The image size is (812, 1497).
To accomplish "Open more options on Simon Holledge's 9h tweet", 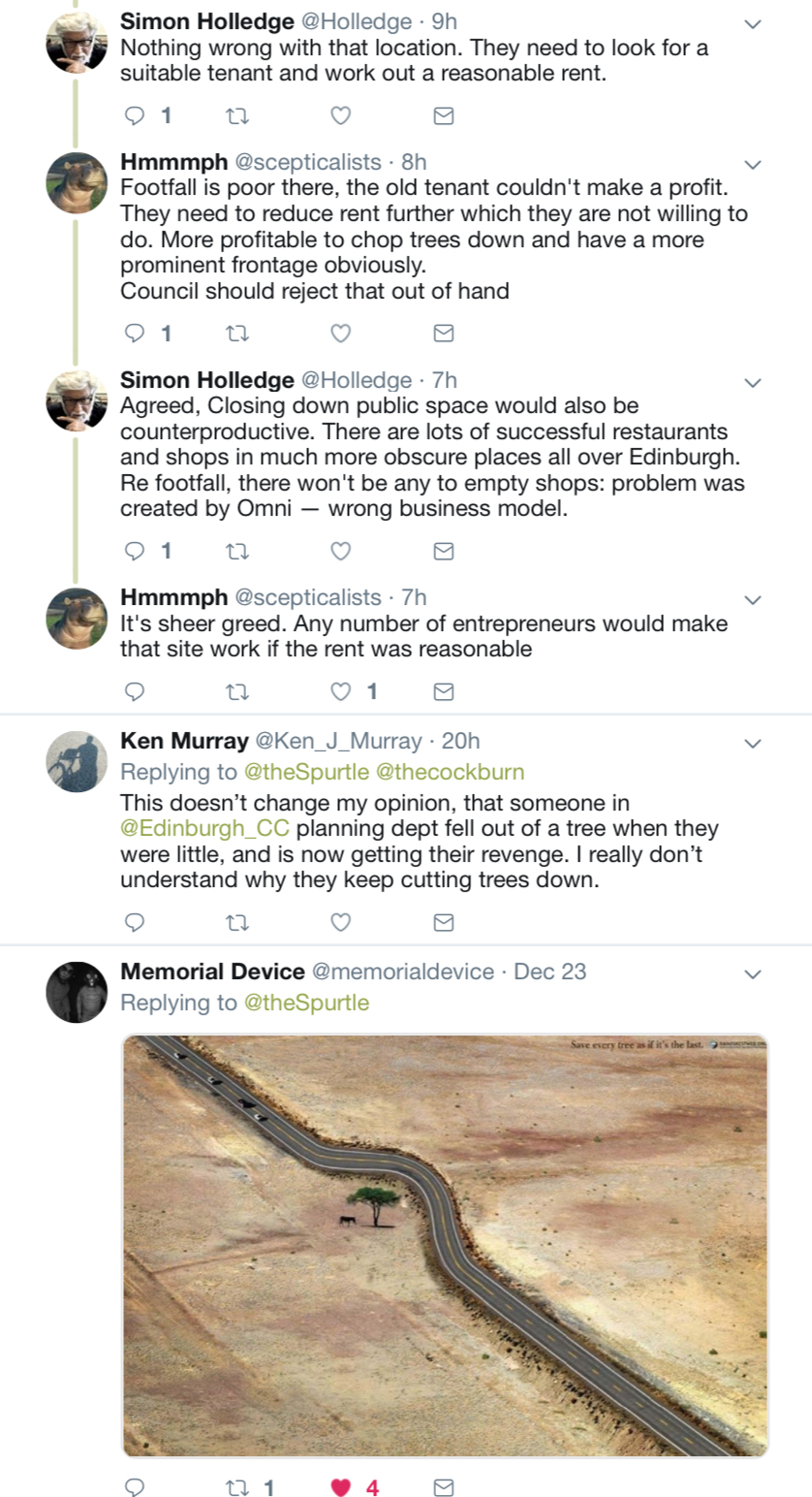I will 753,24.
